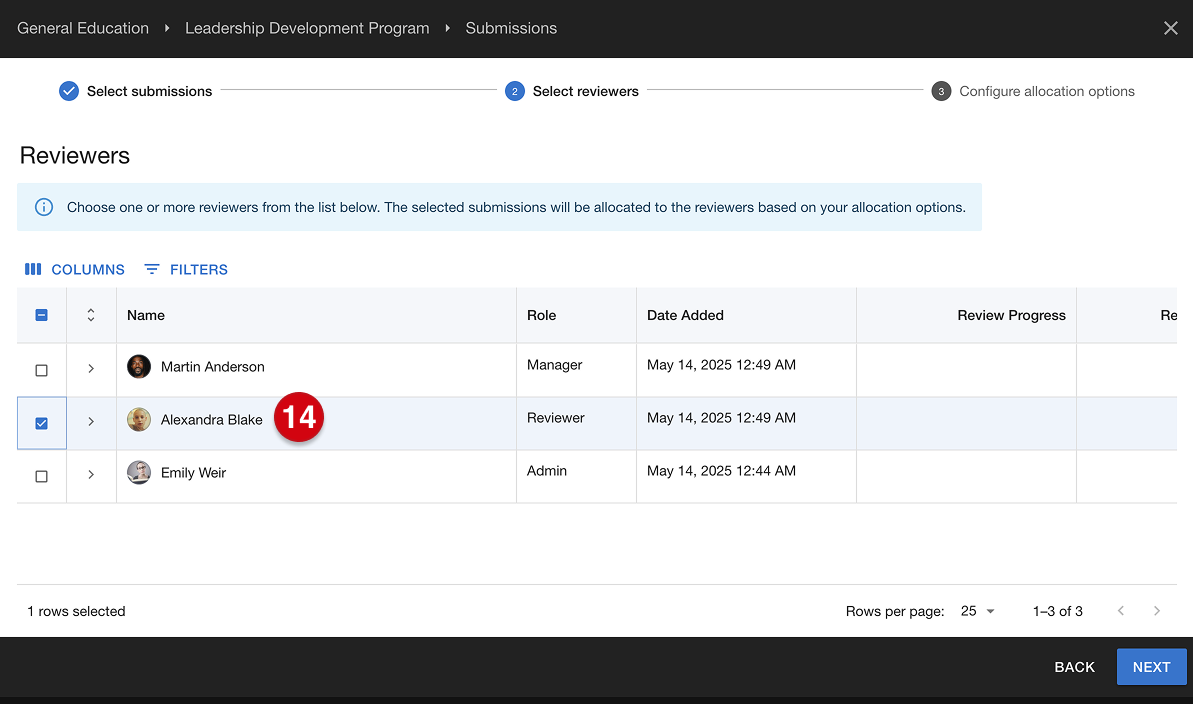Select the Martin Anderson checkbox
Screen dimensions: 1193x704
coord(42,370)
